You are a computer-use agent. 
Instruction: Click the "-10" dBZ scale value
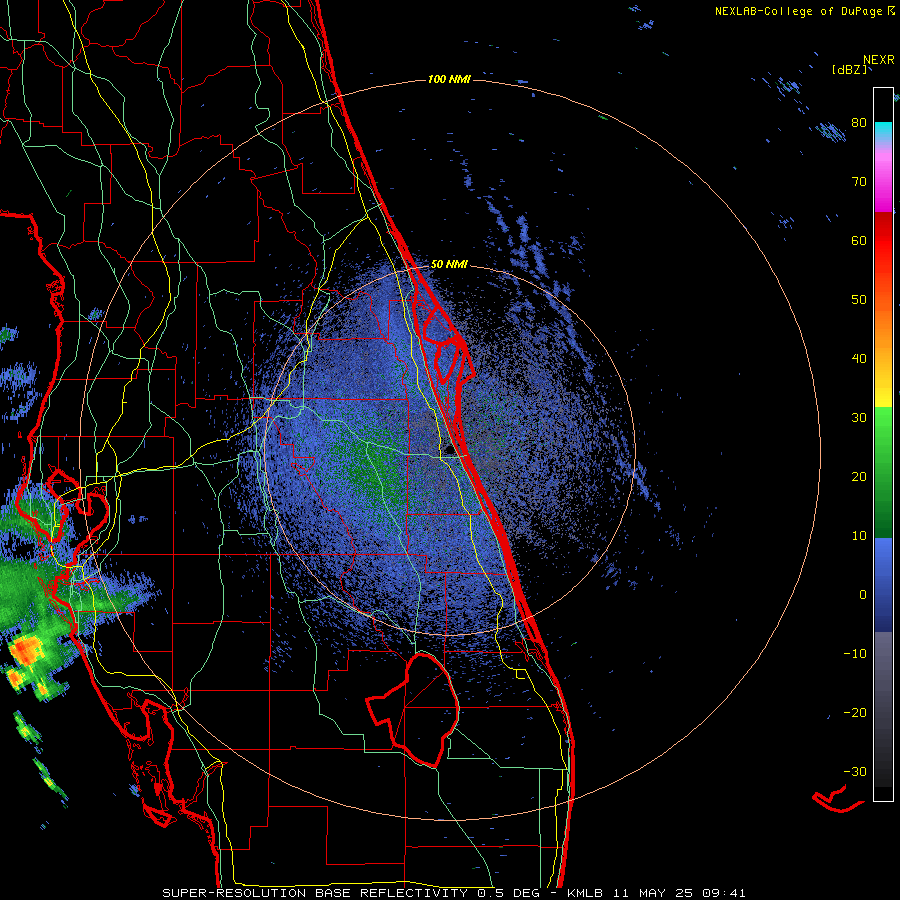[855, 654]
